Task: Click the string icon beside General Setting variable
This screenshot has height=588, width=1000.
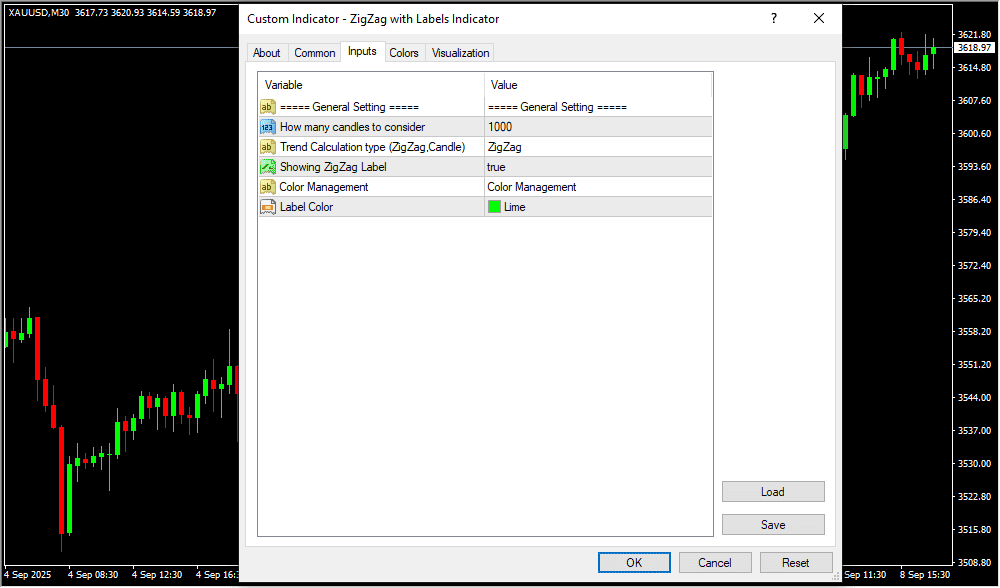Action: (x=267, y=107)
